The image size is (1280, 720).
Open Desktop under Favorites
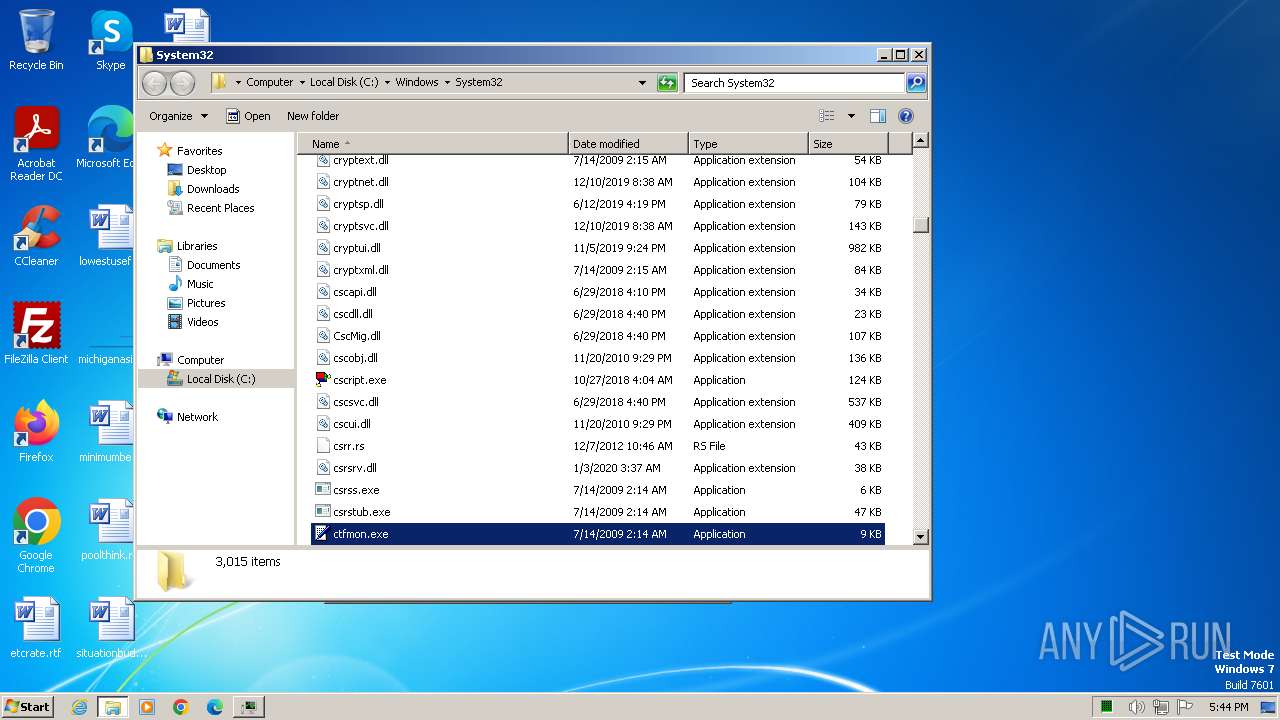(x=206, y=170)
